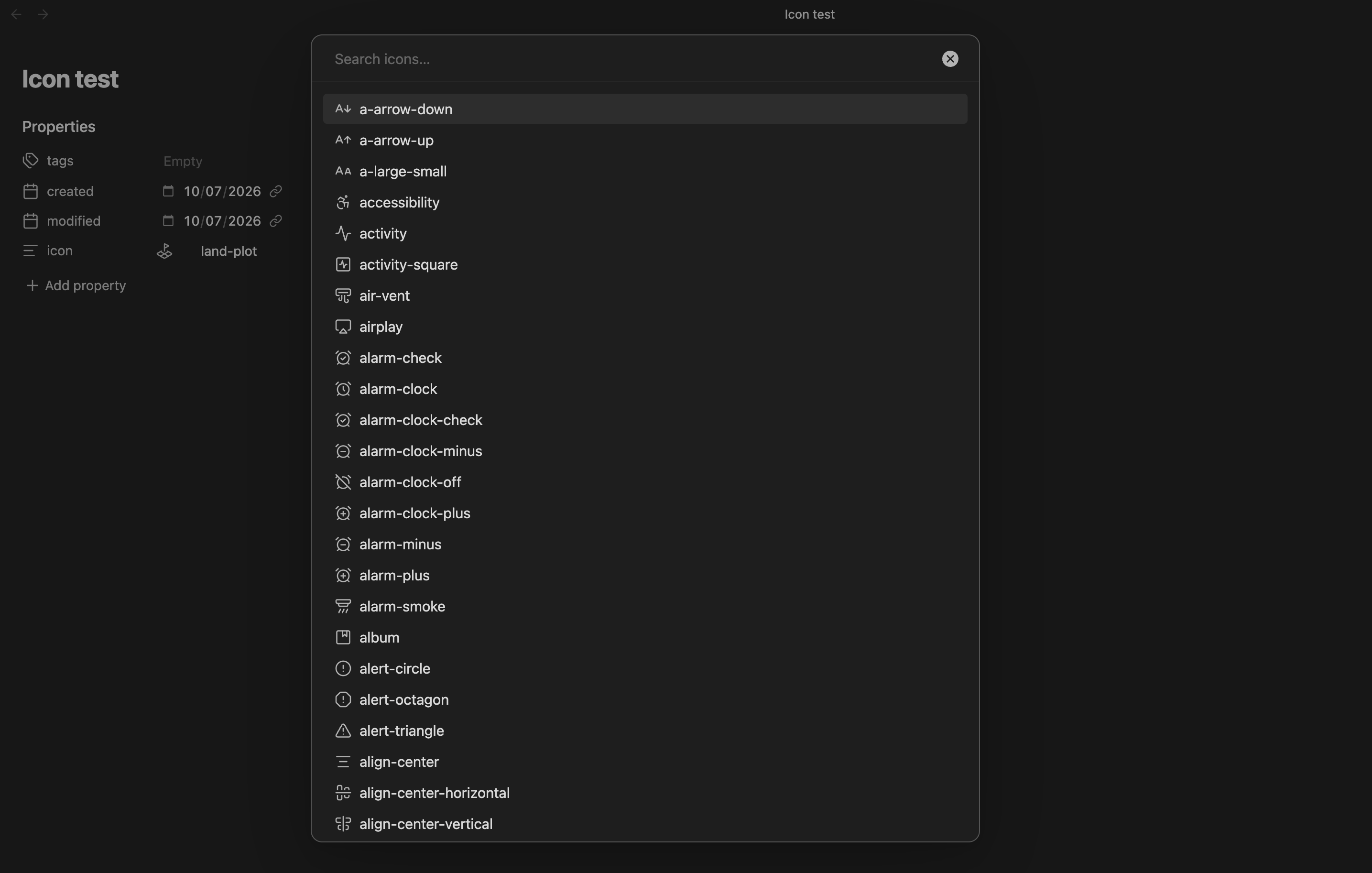Choose the alarm-plus list item

point(645,575)
